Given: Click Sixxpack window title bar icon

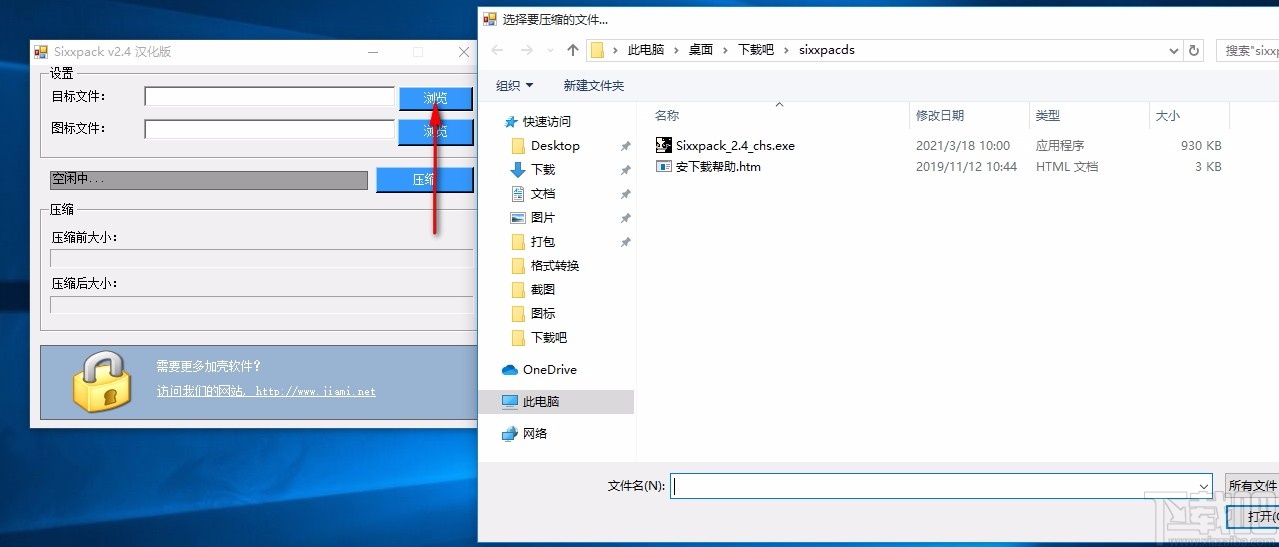Looking at the screenshot, I should click(x=41, y=52).
